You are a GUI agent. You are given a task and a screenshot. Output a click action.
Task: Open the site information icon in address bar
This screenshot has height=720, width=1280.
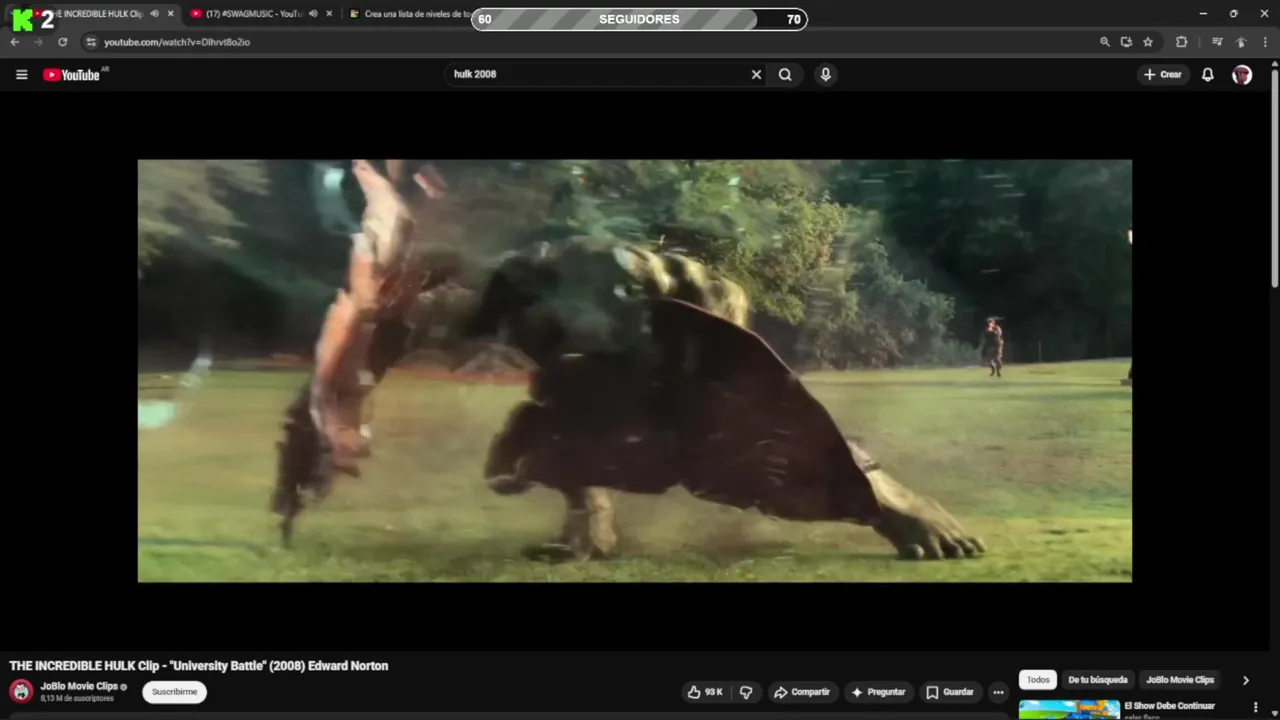[91, 42]
